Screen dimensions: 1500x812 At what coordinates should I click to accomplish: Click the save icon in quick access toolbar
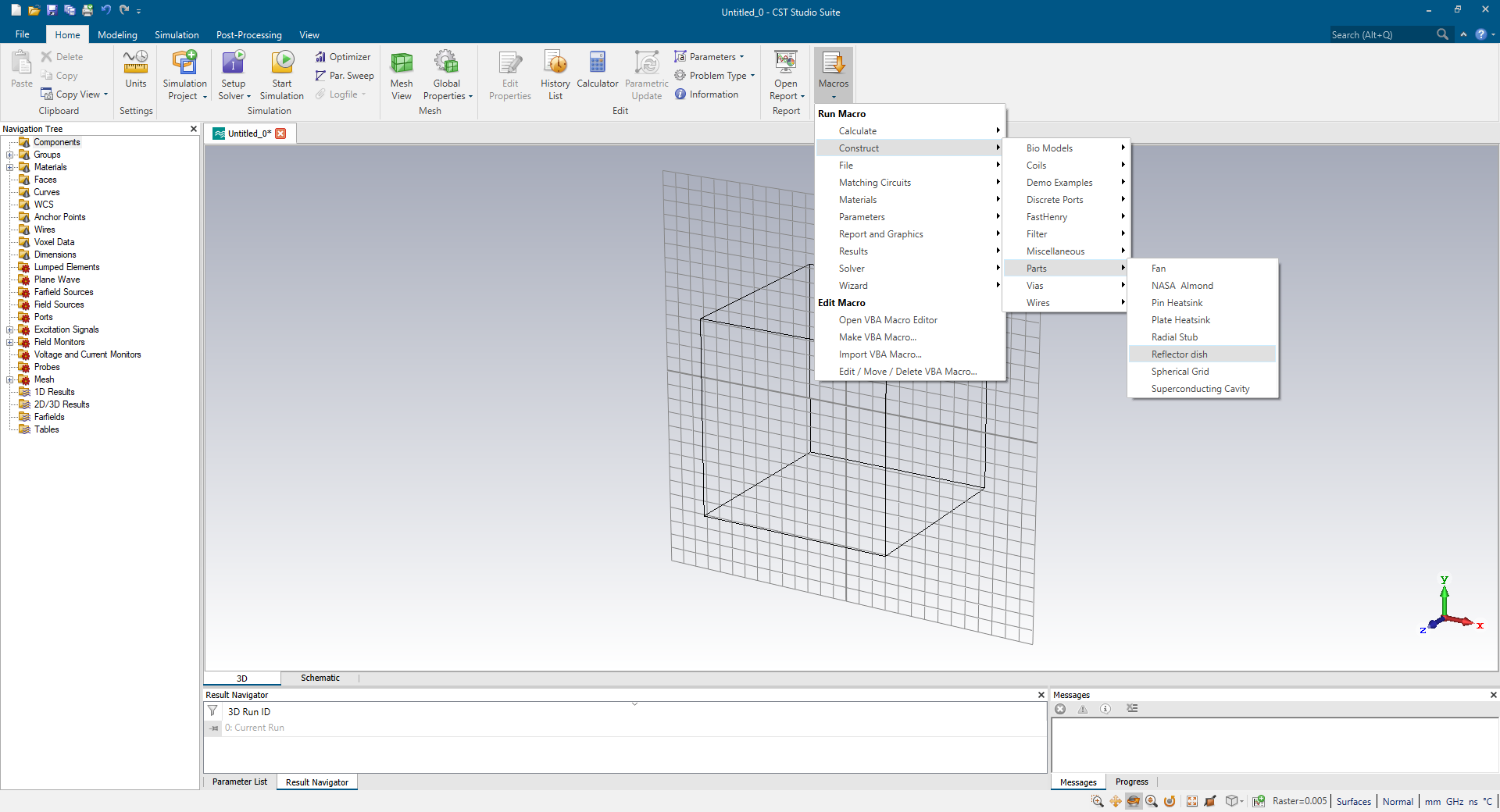coord(52,10)
